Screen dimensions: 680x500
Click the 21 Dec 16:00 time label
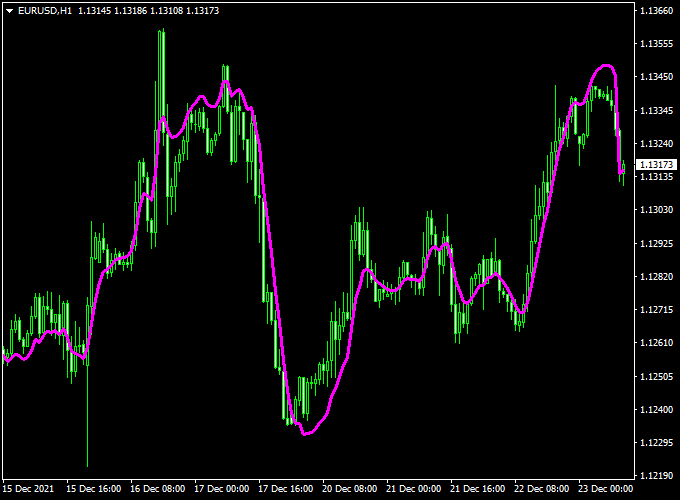[x=477, y=489]
